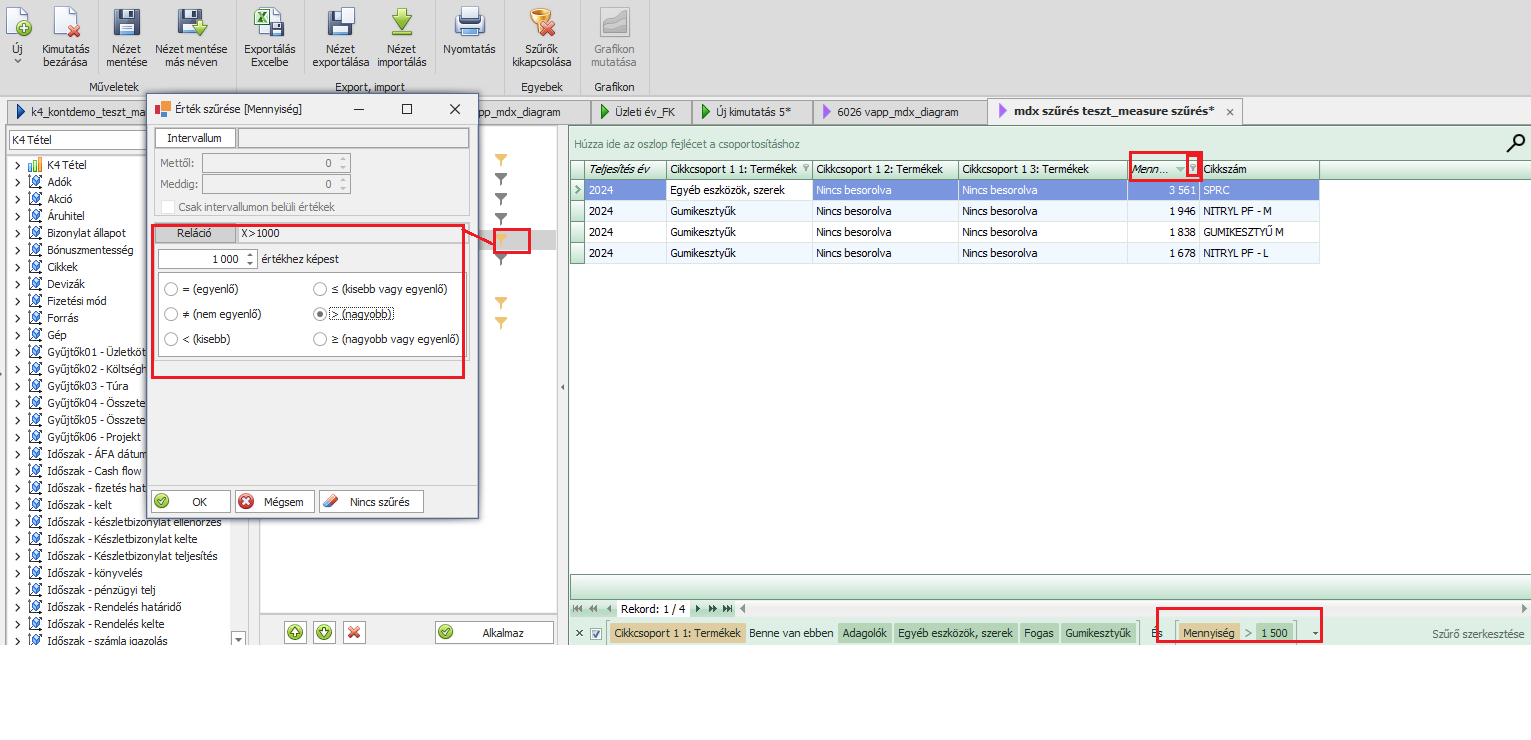Click the Nézet mentése floppy icon
Image resolution: width=1531 pixels, height=740 pixels.
click(x=126, y=23)
